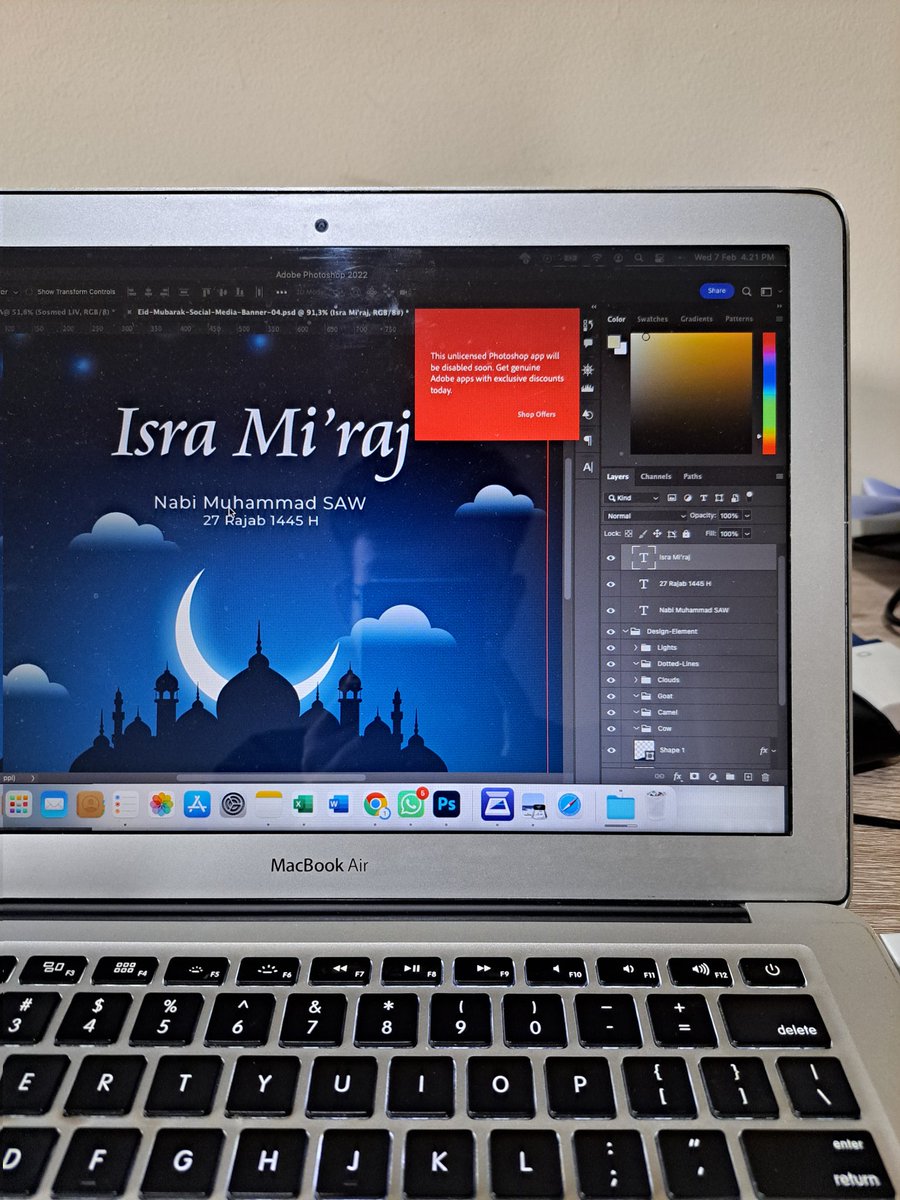The height and width of the screenshot is (1200, 900).
Task: Add a layer style with bottom fx icon
Action: [x=677, y=777]
